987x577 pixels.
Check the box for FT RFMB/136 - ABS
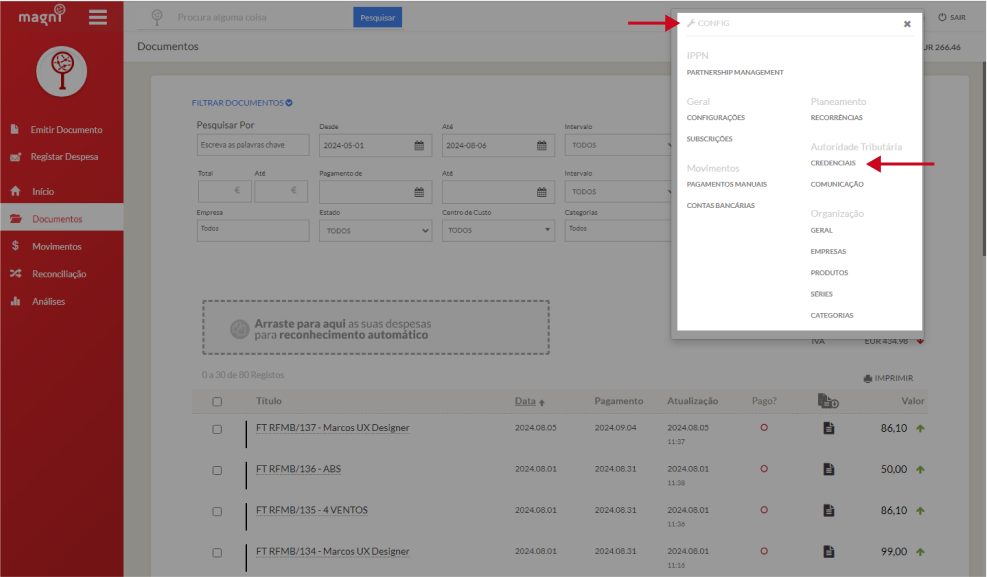[217, 470]
